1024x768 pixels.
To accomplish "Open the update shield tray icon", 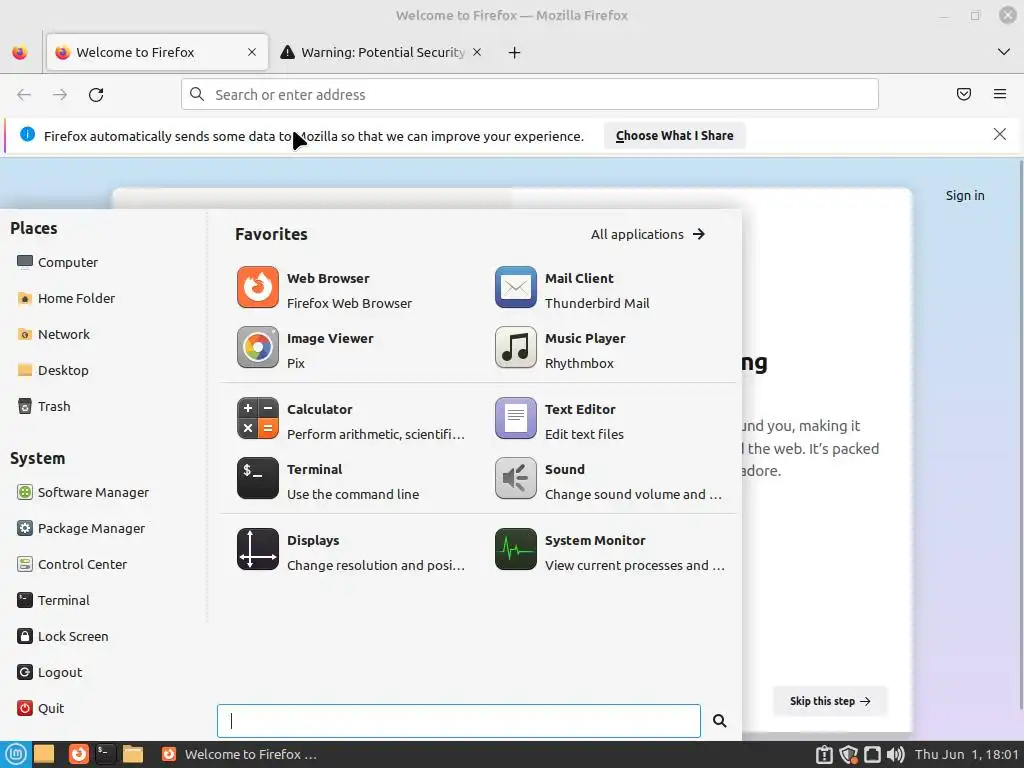I will coord(848,754).
